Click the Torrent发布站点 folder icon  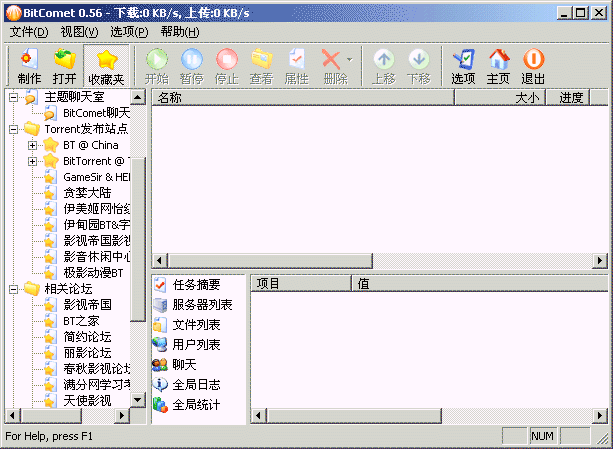tap(32, 129)
